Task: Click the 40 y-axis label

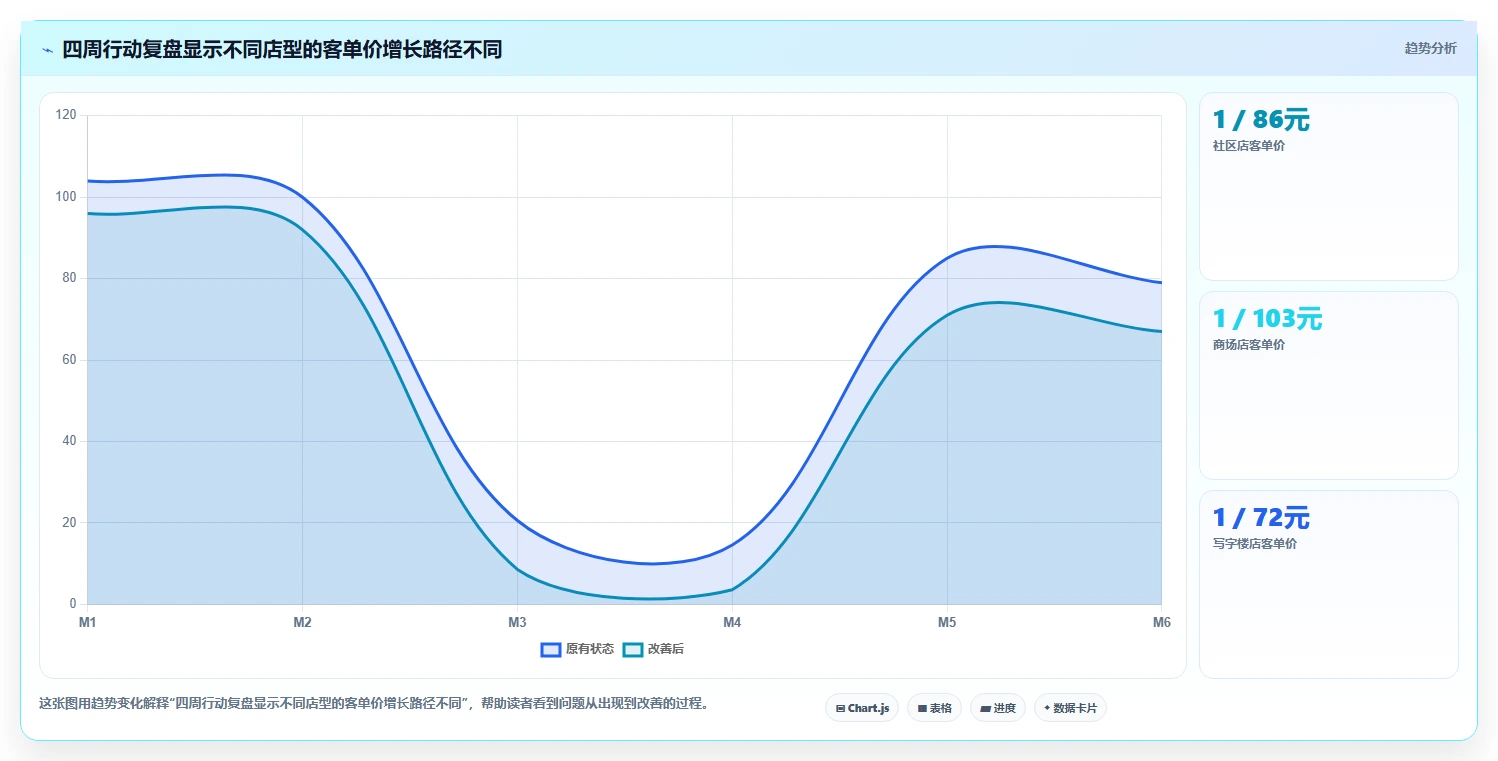Action: pos(70,441)
